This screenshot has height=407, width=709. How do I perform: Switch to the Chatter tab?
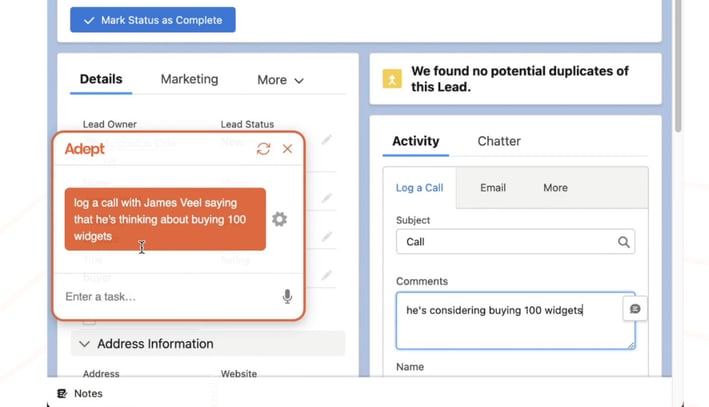(x=498, y=141)
